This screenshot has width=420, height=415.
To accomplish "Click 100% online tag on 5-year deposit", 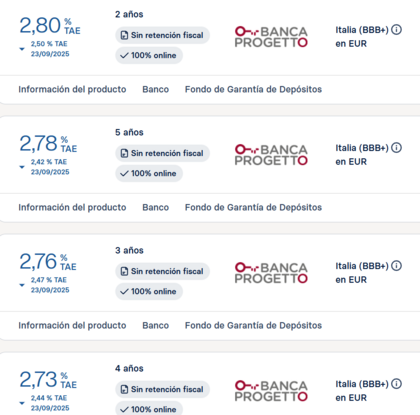I will tap(149, 173).
